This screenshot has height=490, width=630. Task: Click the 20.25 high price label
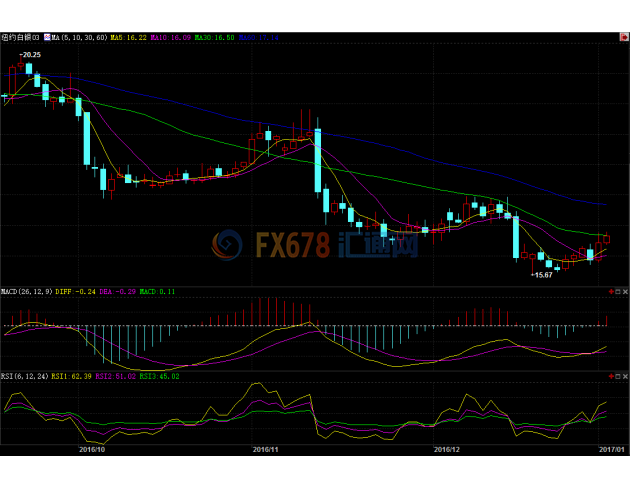(31, 55)
